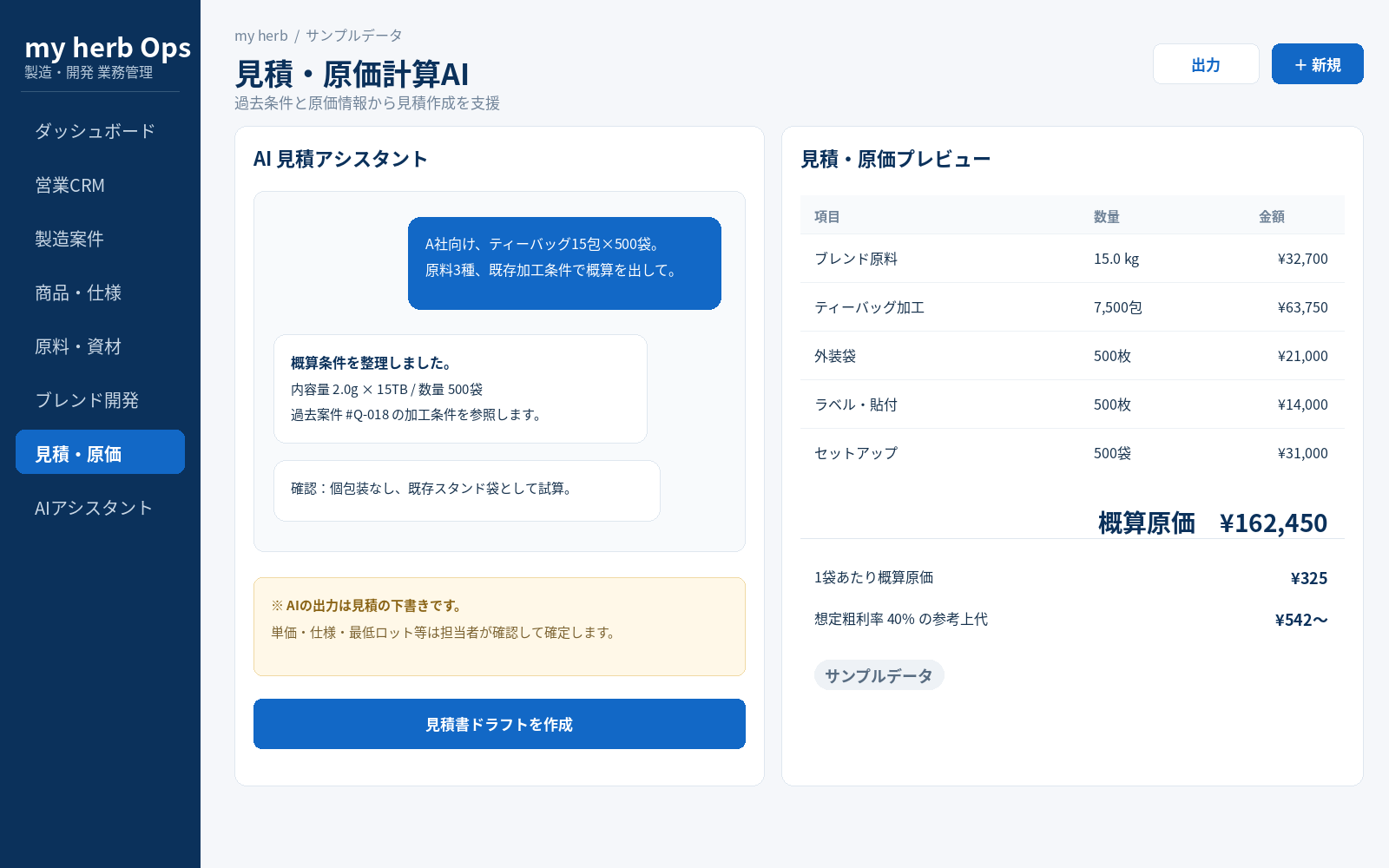This screenshot has height=868, width=1389.
Task: Click the 概算原価 ¥162,450 total
Action: [1213, 523]
